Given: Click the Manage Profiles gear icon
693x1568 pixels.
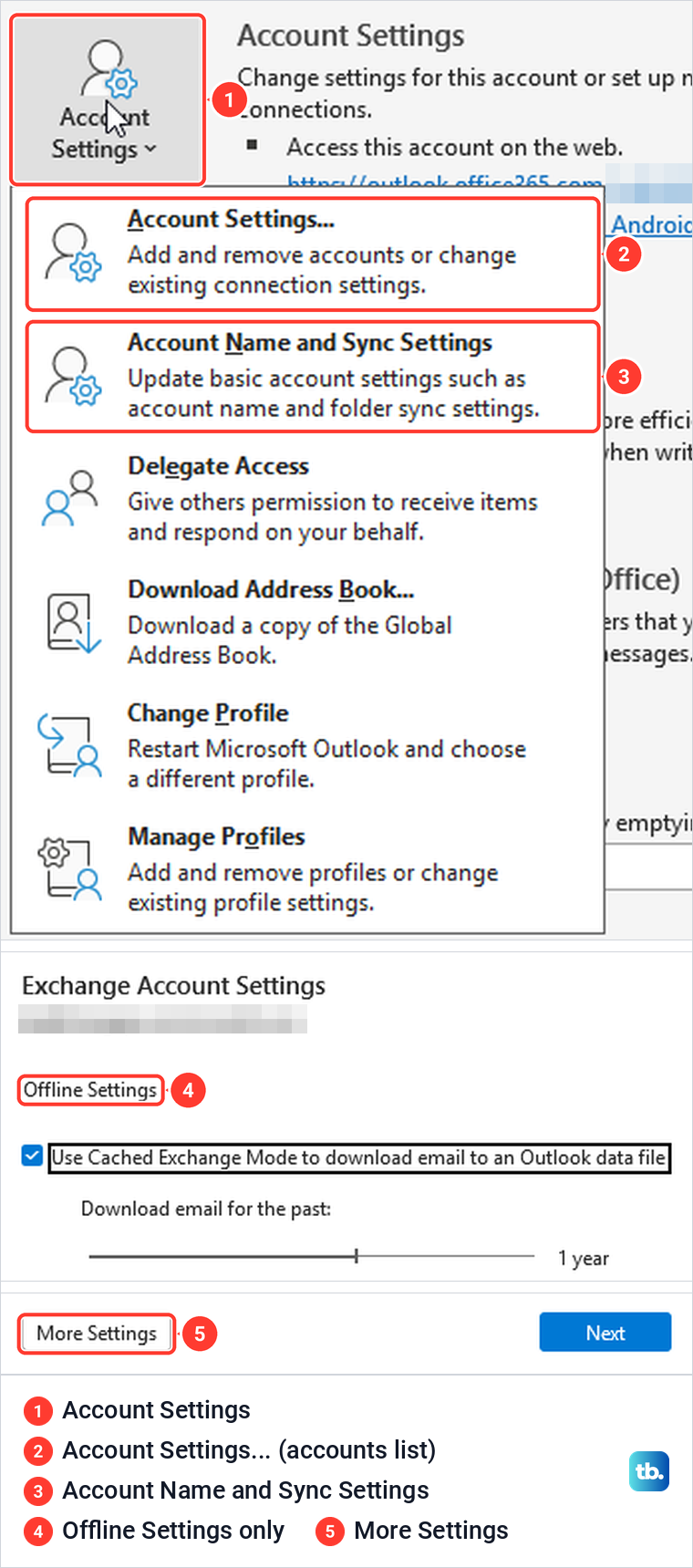Looking at the screenshot, I should (x=69, y=869).
